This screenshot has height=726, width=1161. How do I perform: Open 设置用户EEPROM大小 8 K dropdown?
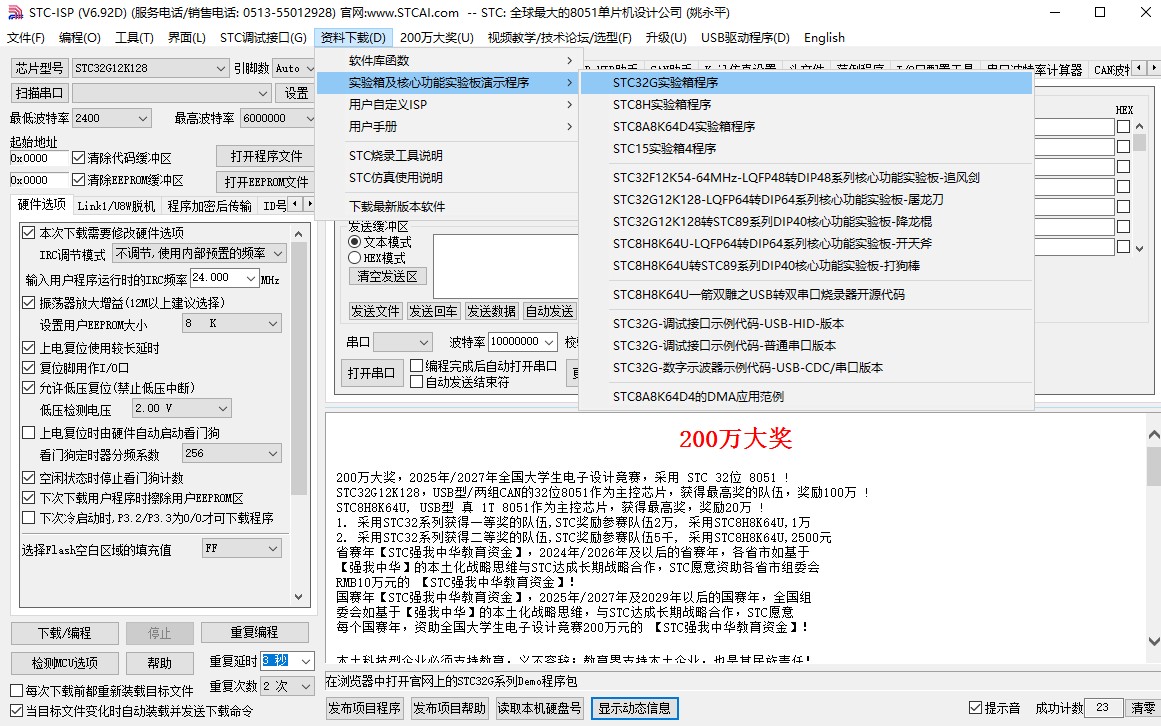[x=232, y=323]
